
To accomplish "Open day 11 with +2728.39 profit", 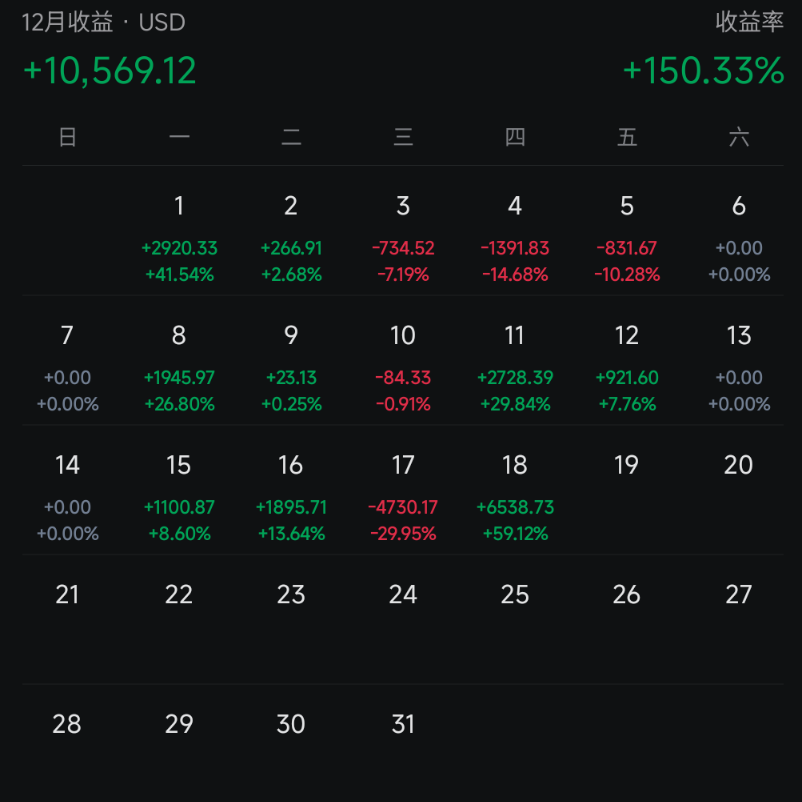I will (515, 367).
